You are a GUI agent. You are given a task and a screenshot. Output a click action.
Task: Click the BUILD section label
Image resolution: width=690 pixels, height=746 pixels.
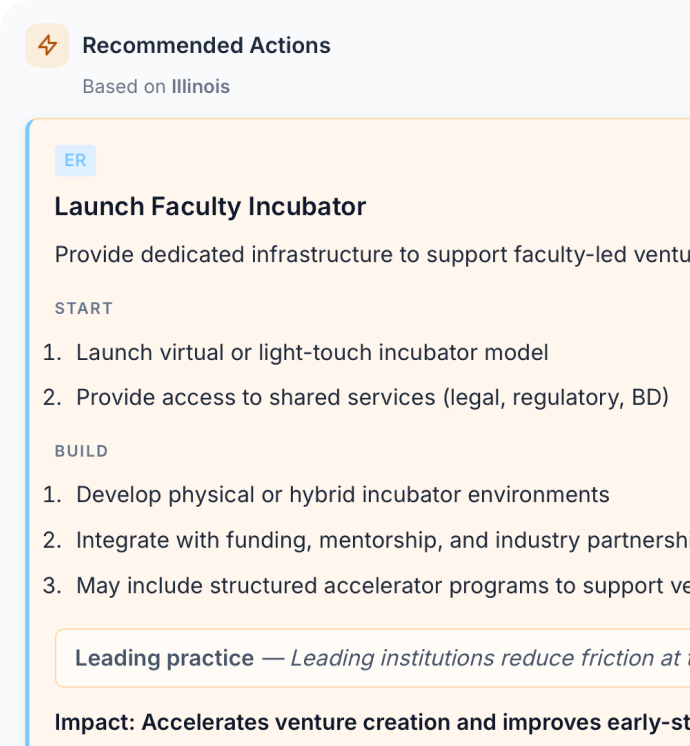81,451
